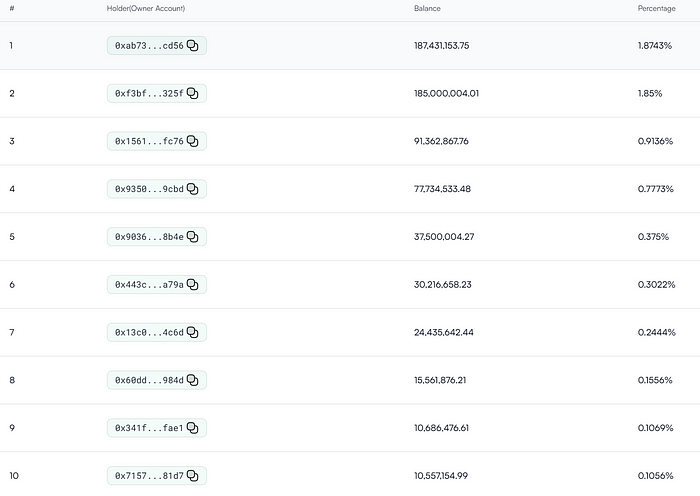Open the 0x443c...a79a holder account
The width and height of the screenshot is (700, 496).
pyautogui.click(x=148, y=285)
